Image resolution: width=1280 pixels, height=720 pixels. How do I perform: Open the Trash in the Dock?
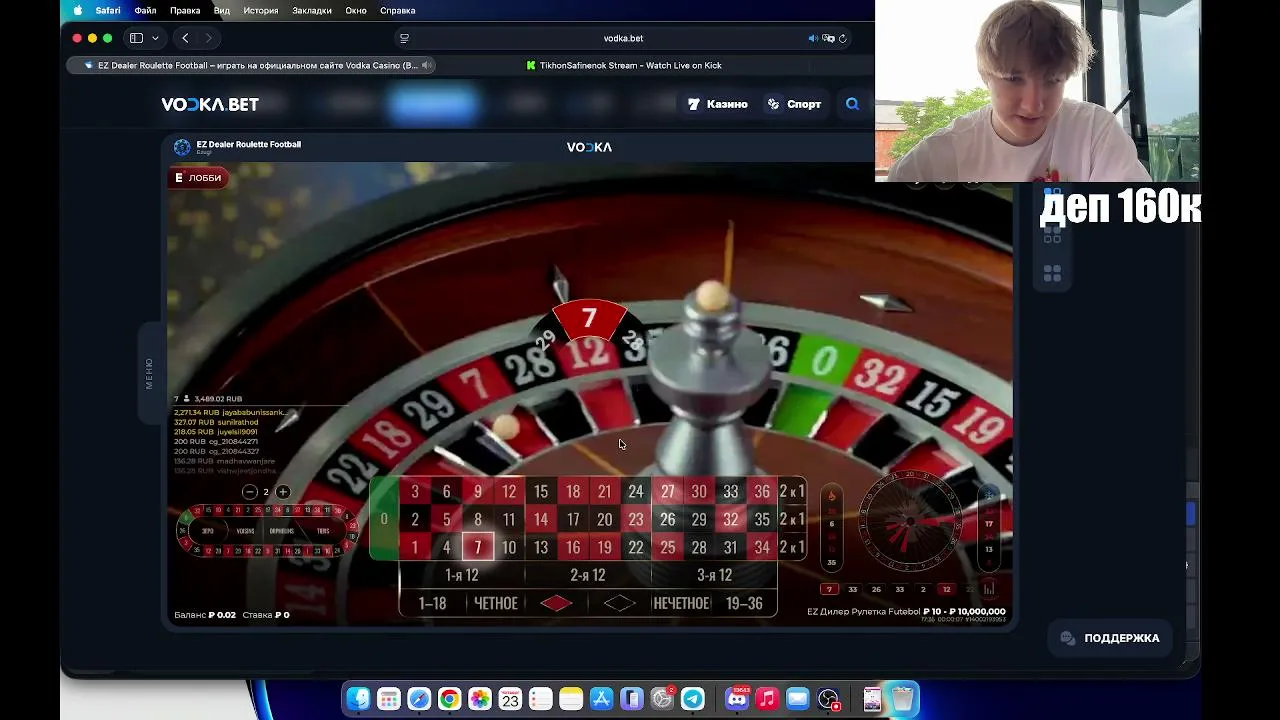902,699
